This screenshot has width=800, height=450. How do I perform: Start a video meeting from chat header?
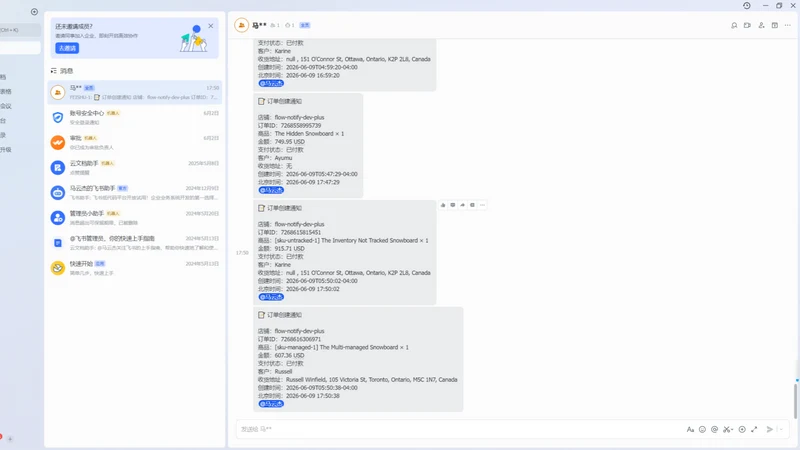pyautogui.click(x=747, y=25)
